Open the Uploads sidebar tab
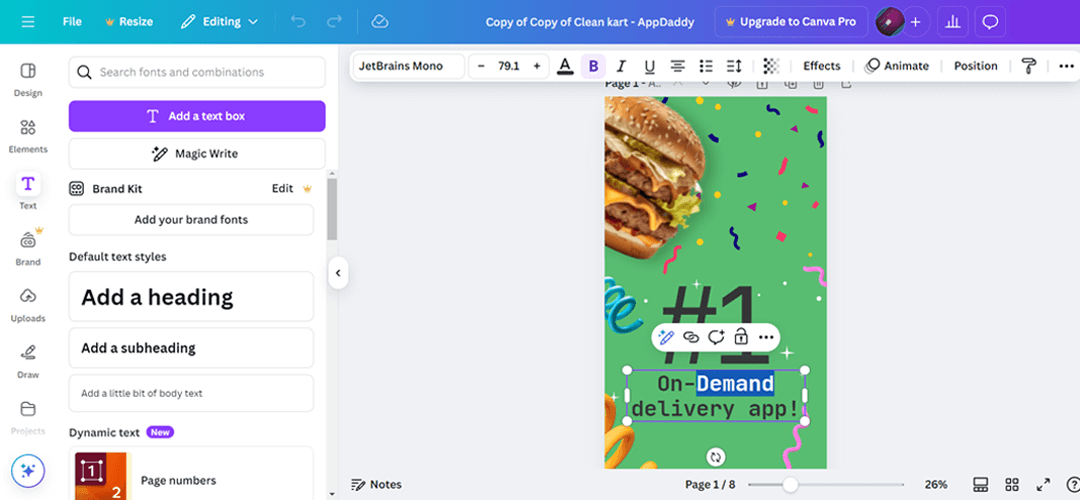The width and height of the screenshot is (1080, 500). tap(28, 304)
